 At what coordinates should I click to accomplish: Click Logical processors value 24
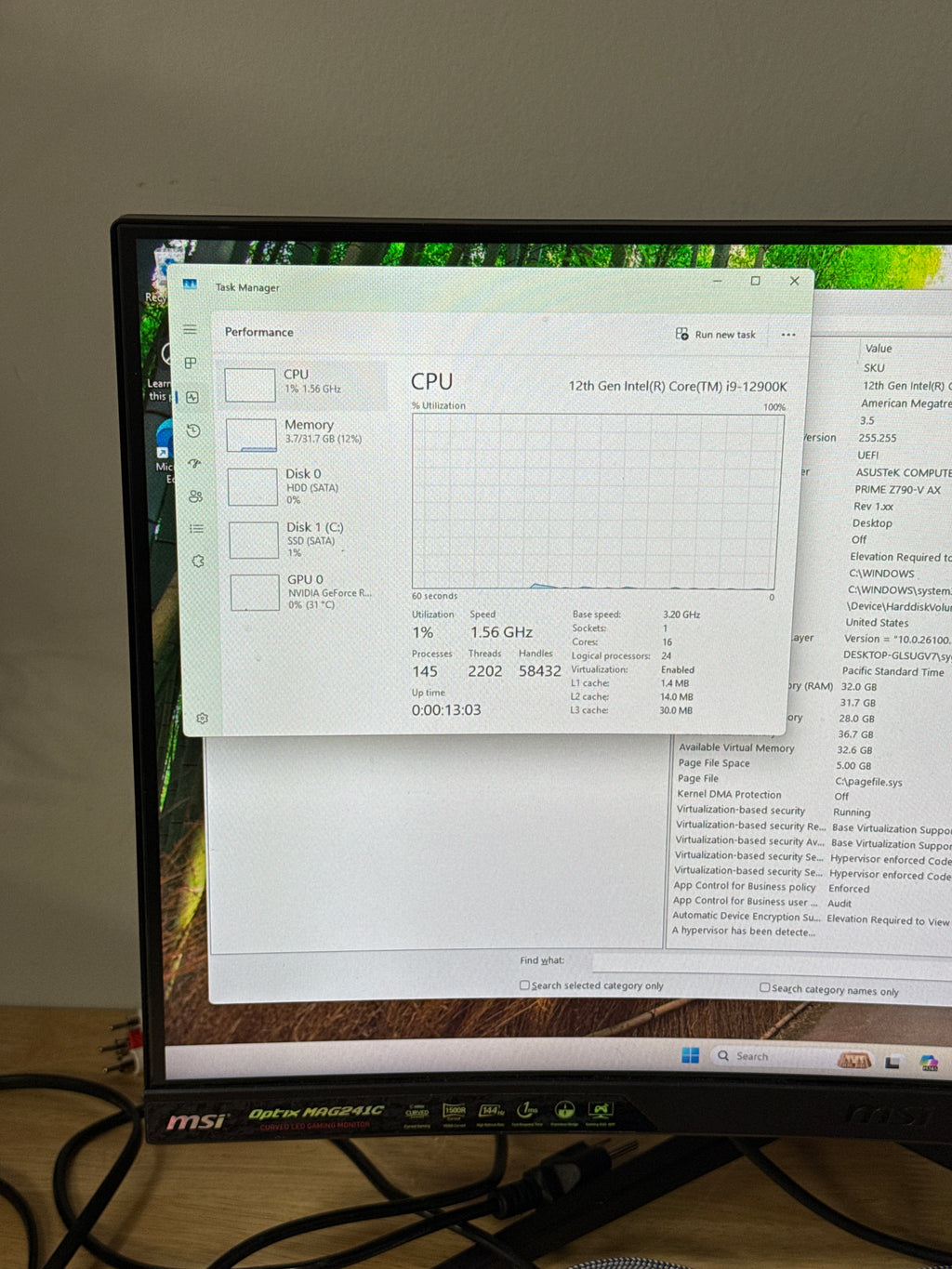667,655
